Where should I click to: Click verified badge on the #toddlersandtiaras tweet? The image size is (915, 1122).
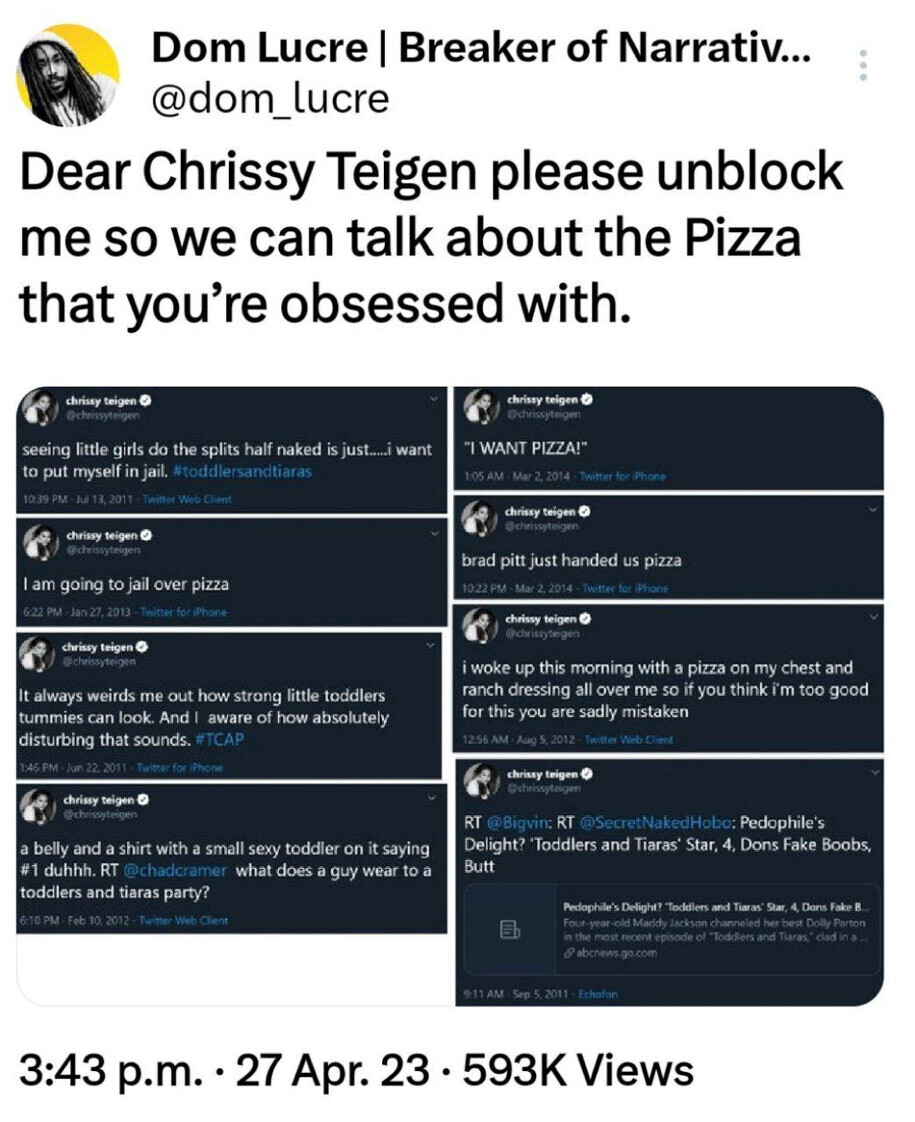[147, 401]
